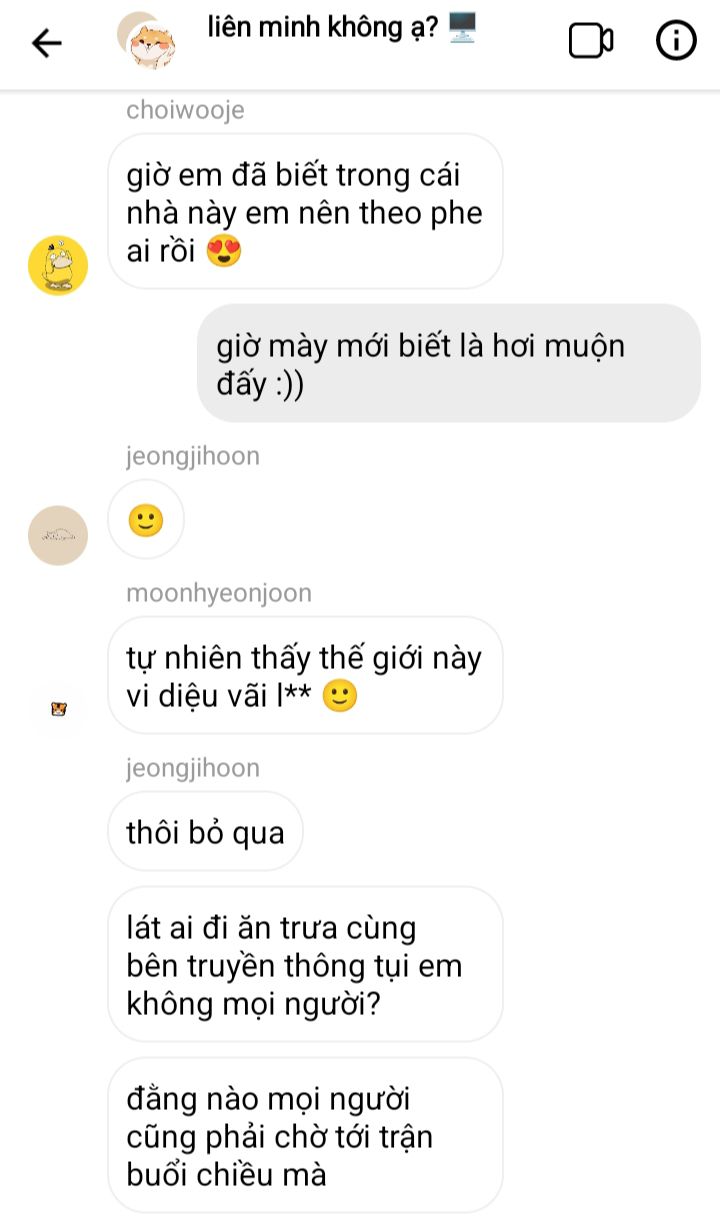Tap jeongjihoon's name above "thôi bỏ qua"
Screen dimensions: 720x1220
(x=193, y=768)
